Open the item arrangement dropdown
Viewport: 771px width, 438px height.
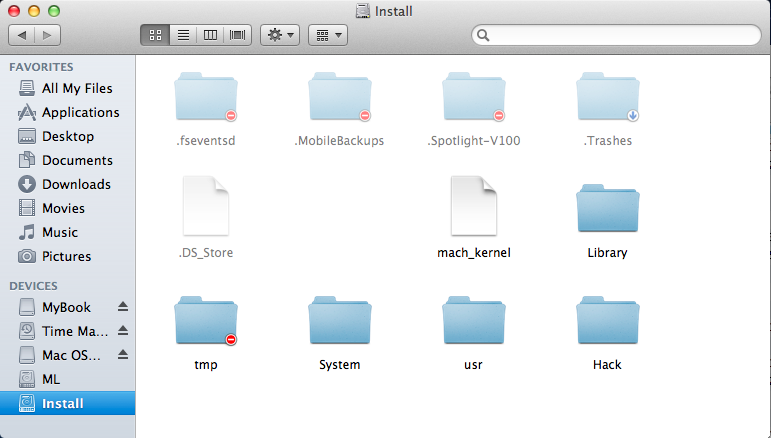click(x=328, y=35)
